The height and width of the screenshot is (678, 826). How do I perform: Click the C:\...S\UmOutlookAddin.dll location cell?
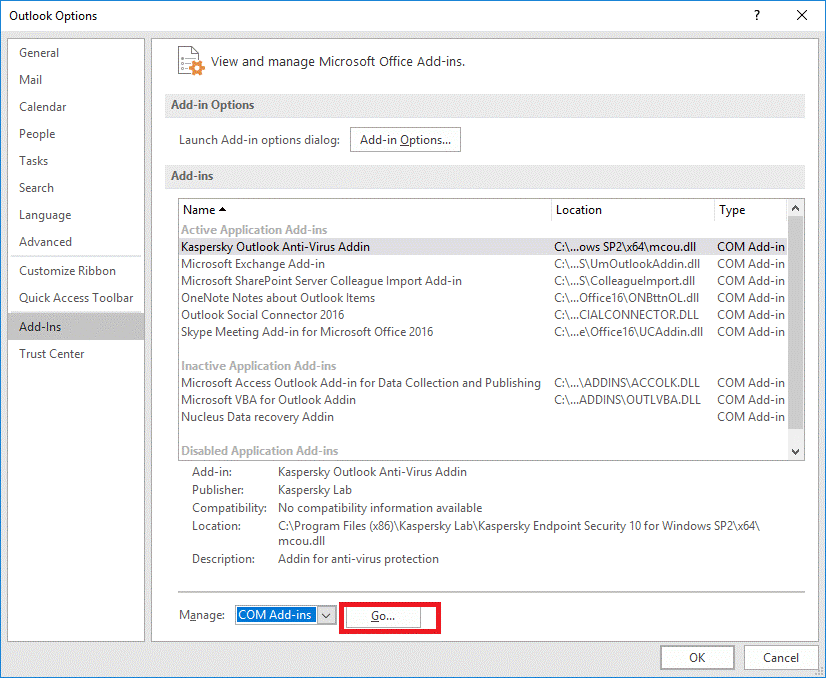[x=627, y=264]
